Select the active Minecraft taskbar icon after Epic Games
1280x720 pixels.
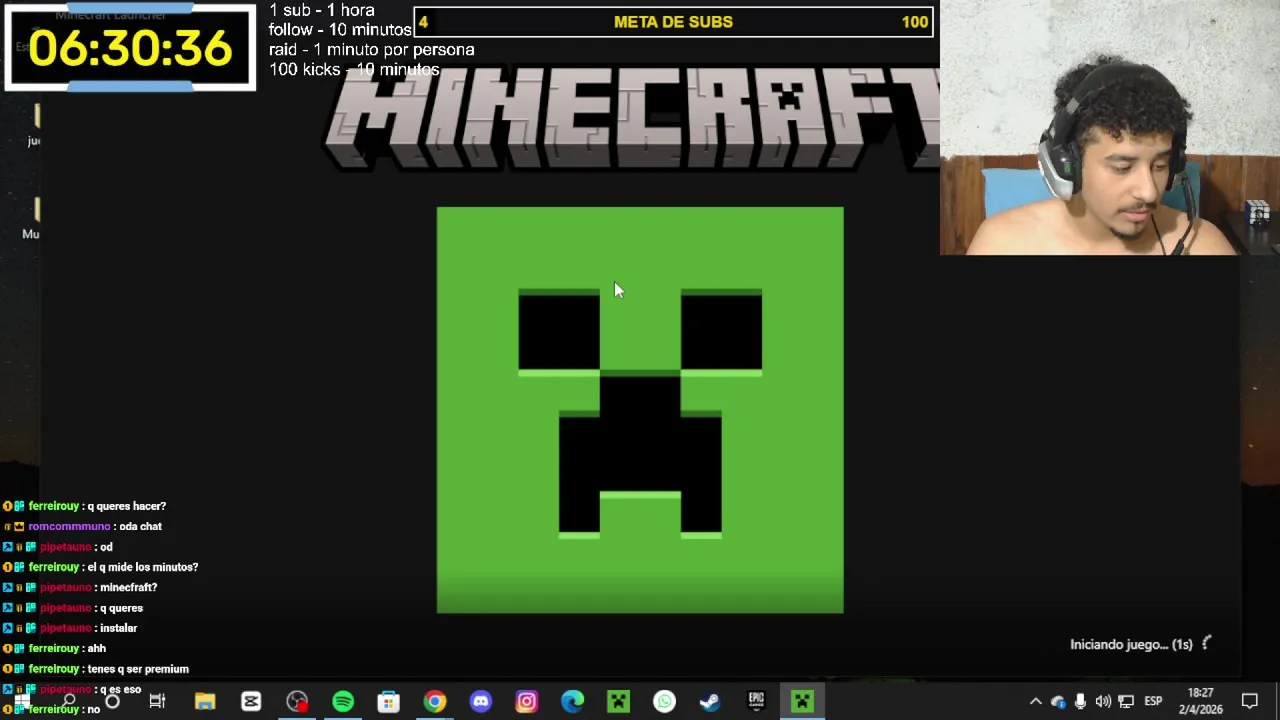tap(802, 701)
